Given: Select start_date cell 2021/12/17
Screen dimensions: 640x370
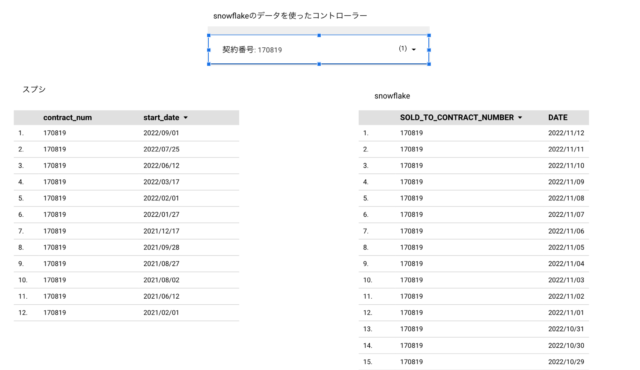Looking at the screenshot, I should tap(161, 231).
